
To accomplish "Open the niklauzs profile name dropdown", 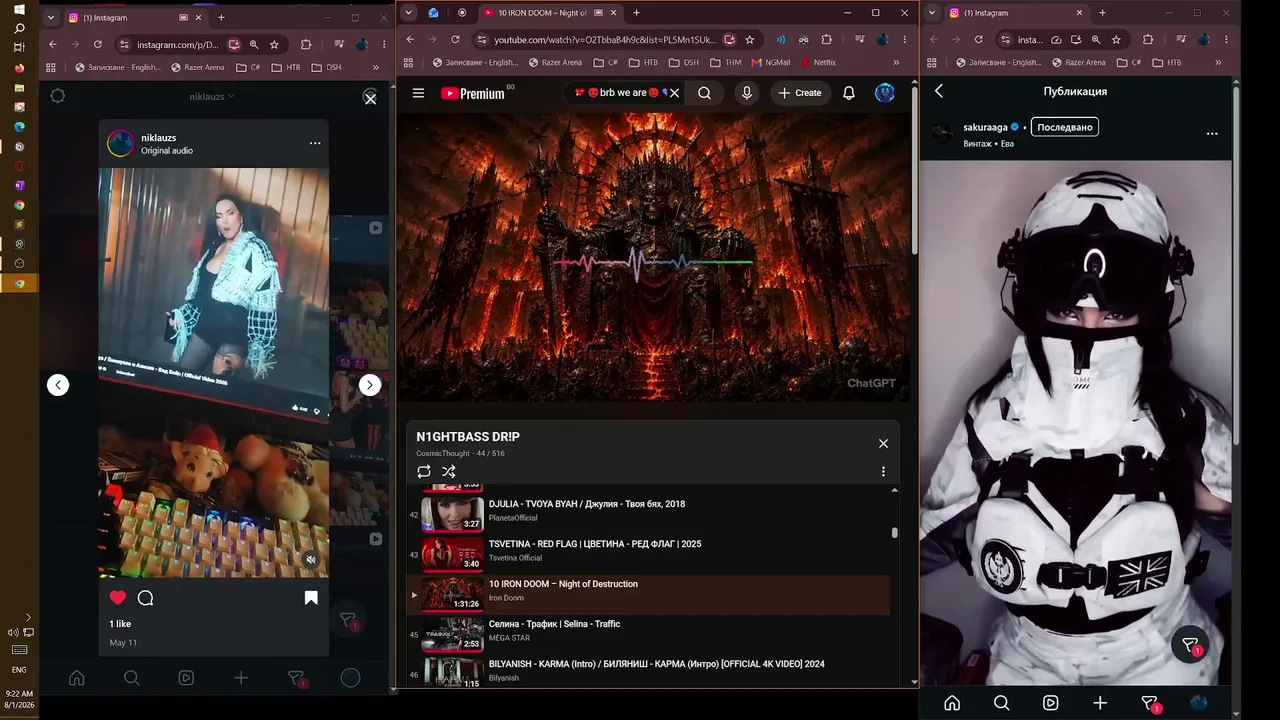I will click(x=212, y=96).
